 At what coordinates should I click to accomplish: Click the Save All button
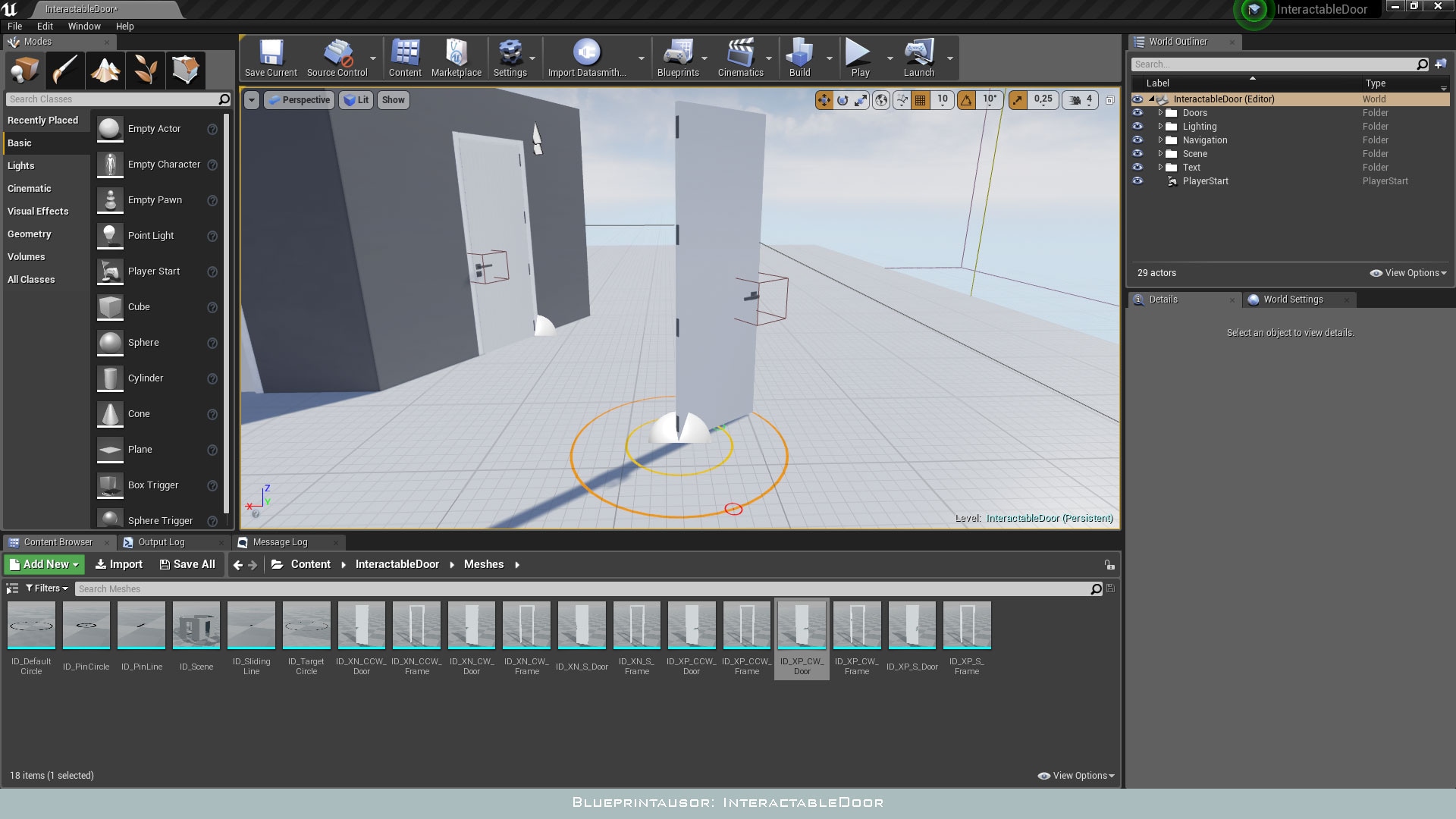(187, 564)
